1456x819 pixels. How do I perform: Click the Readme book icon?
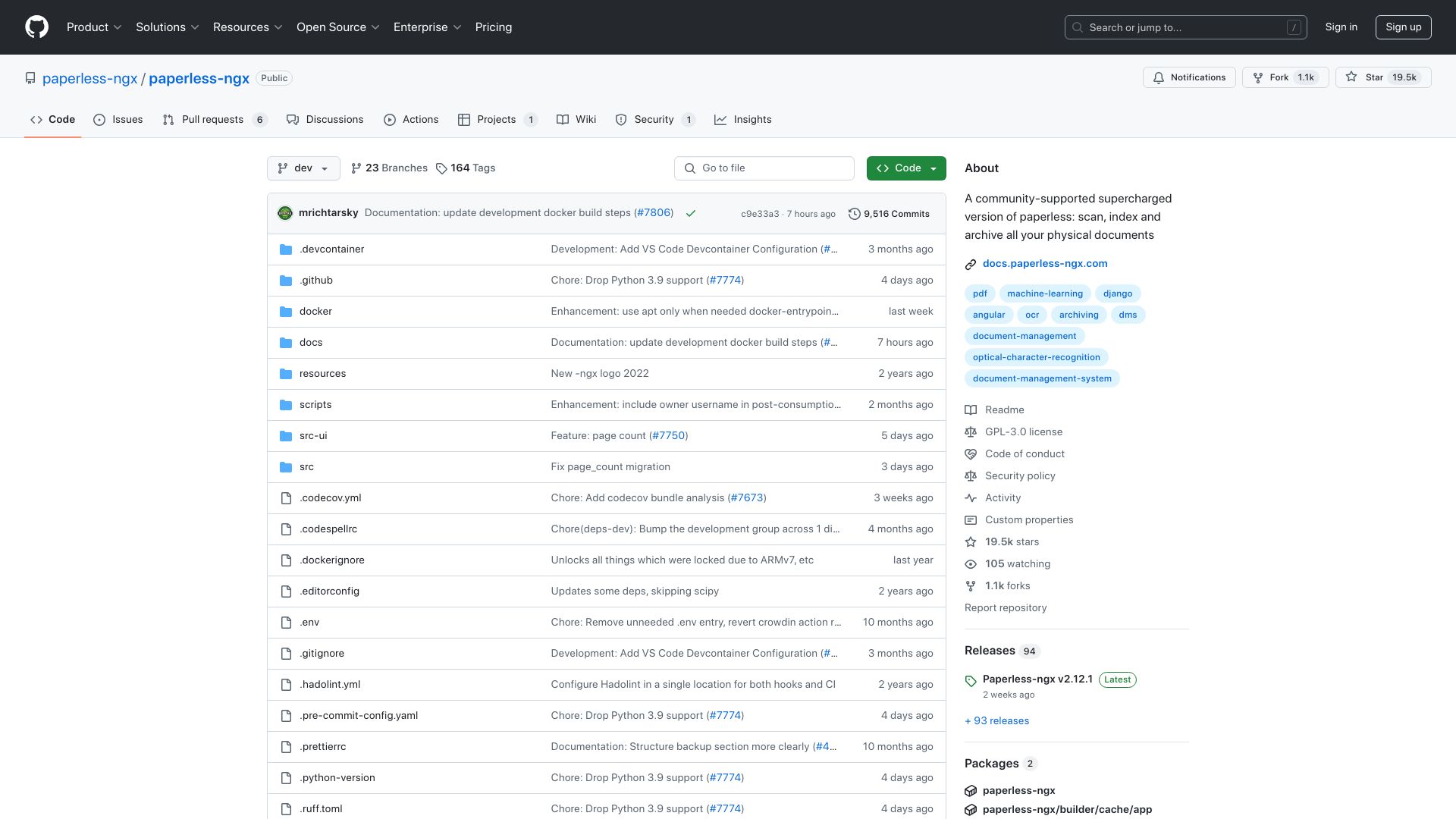tap(971, 410)
